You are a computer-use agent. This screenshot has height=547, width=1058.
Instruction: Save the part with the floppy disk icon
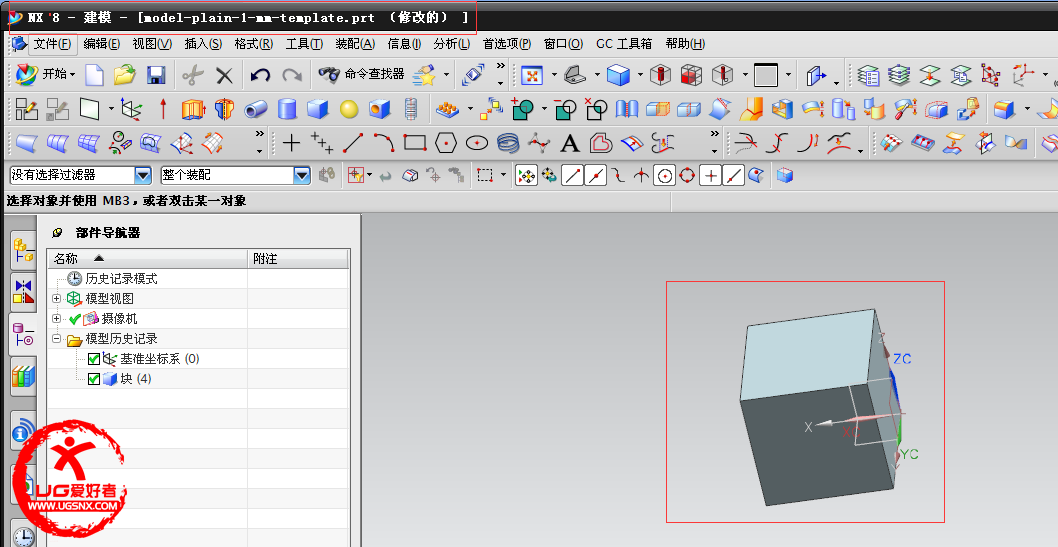[x=157, y=75]
